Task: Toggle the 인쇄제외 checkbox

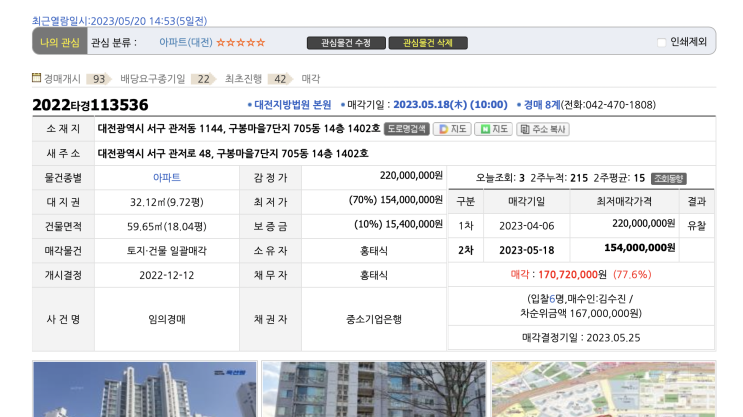Action: tap(661, 42)
